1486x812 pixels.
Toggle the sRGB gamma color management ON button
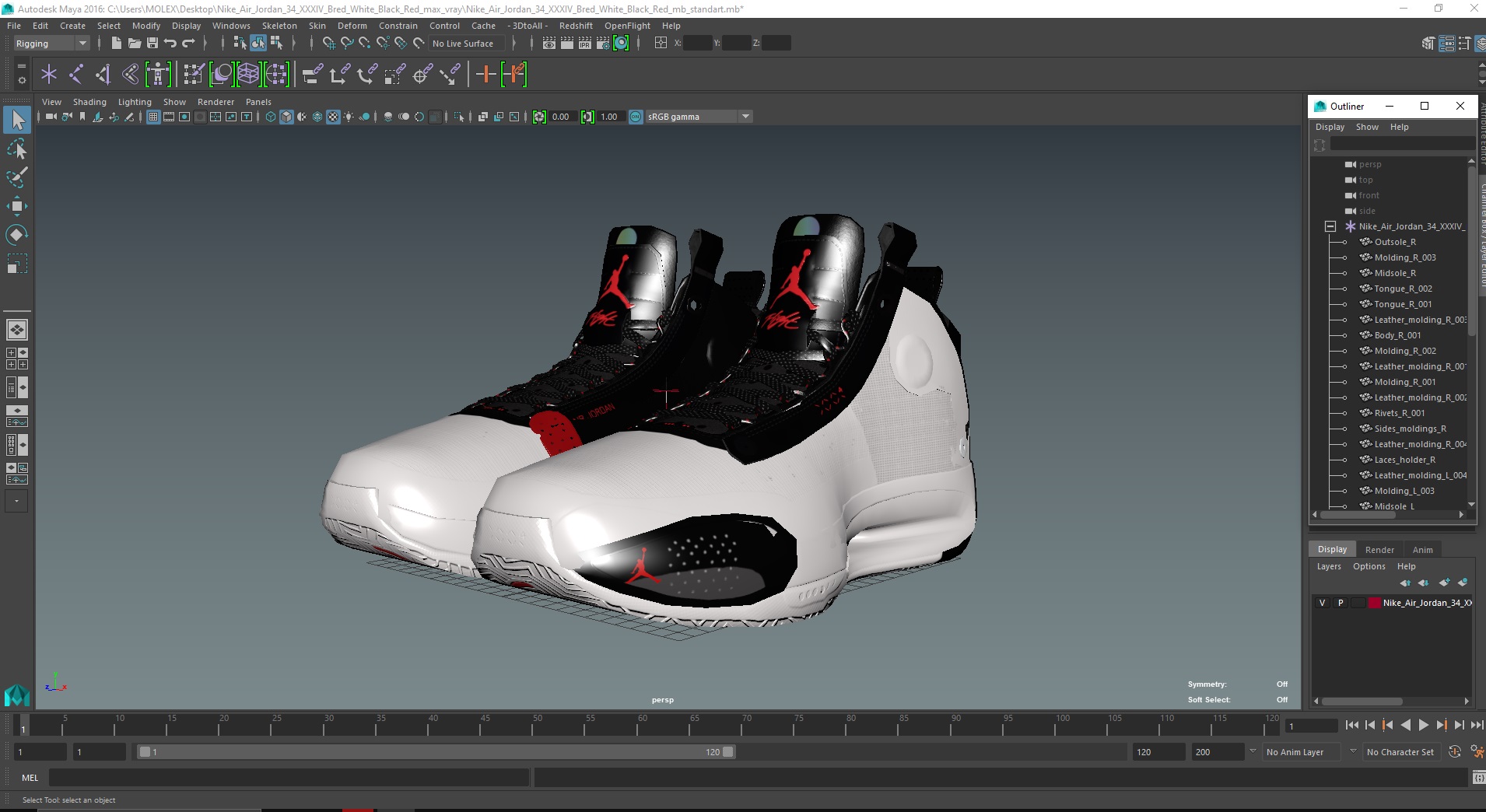[636, 117]
